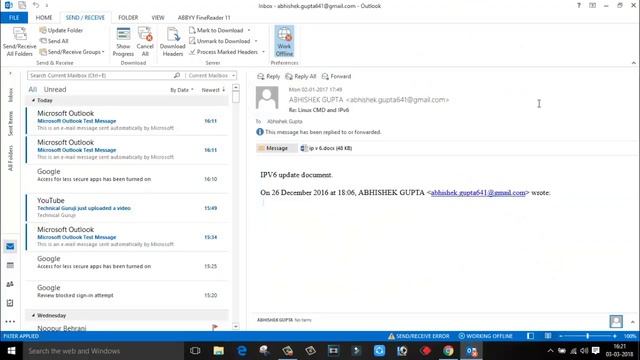640x360 pixels.
Task: Click Process Marked Headers
Action: point(223,52)
